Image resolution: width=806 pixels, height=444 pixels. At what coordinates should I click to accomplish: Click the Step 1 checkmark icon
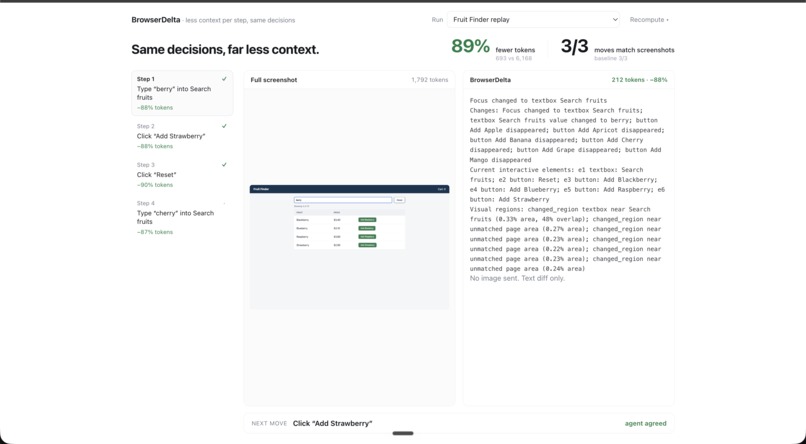[x=224, y=79]
